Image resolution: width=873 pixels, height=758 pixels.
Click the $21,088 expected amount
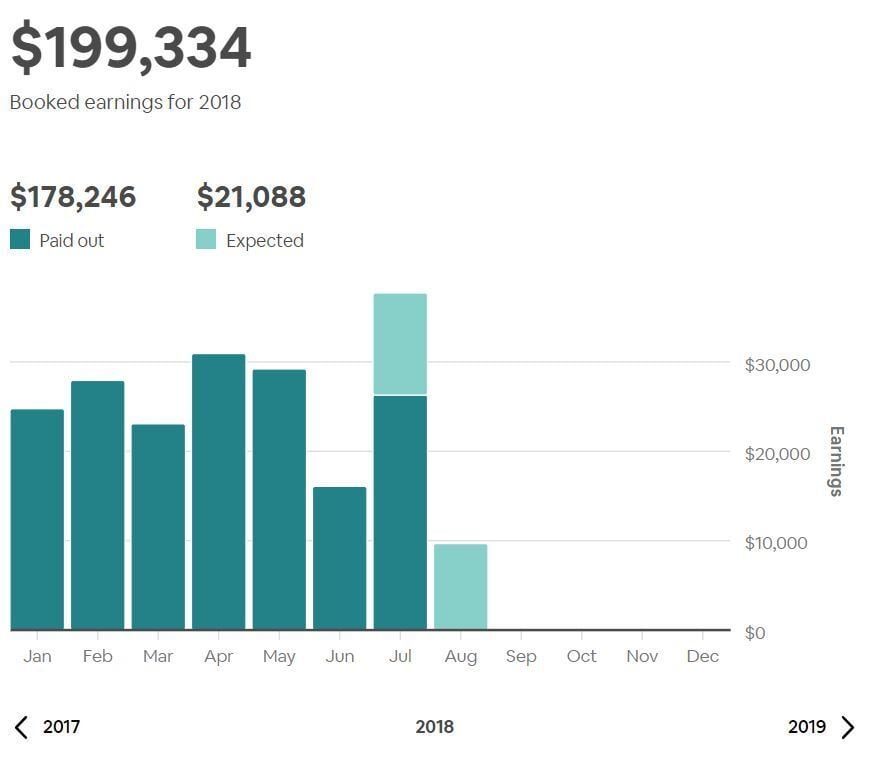click(x=251, y=197)
